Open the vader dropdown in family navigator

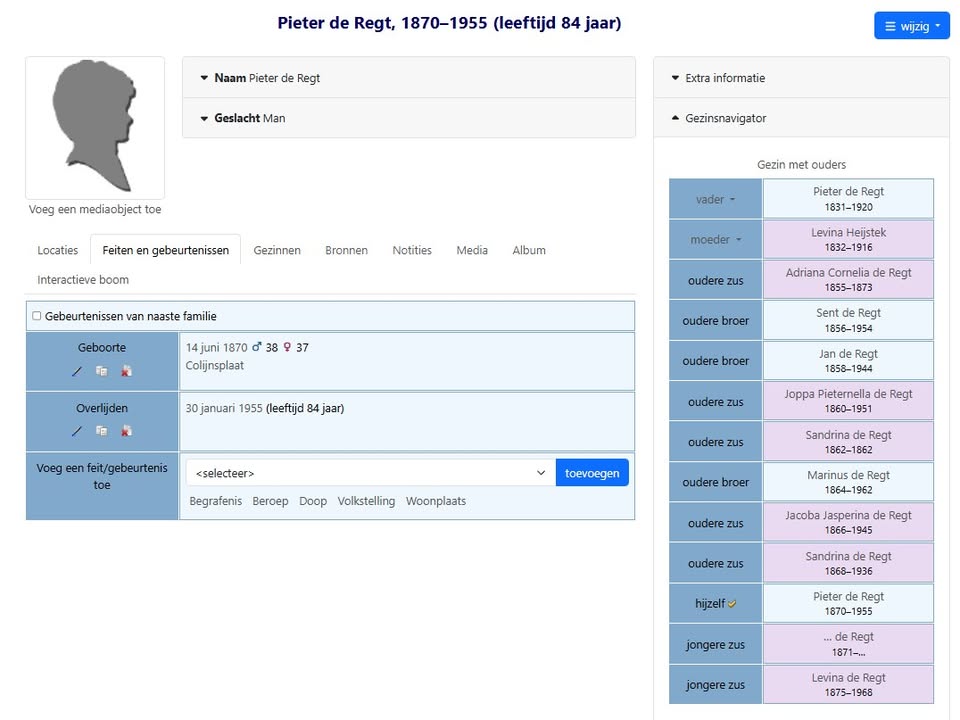coord(715,199)
